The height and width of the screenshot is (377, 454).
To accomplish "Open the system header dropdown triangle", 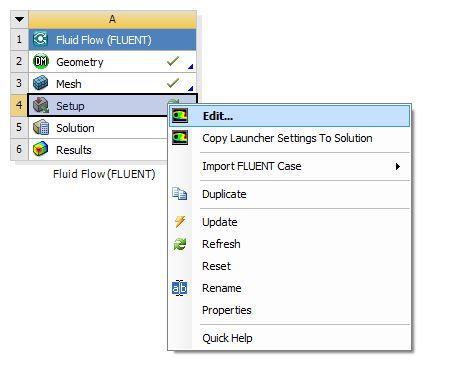I will (19, 19).
